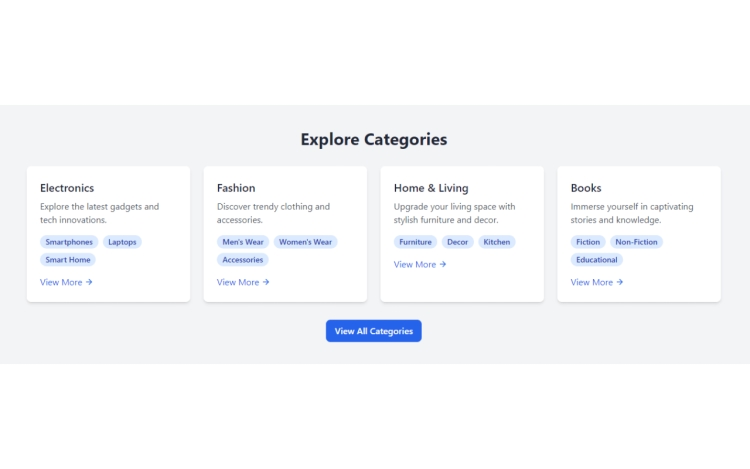Select the Educational tag
Image resolution: width=750 pixels, height=469 pixels.
click(596, 260)
